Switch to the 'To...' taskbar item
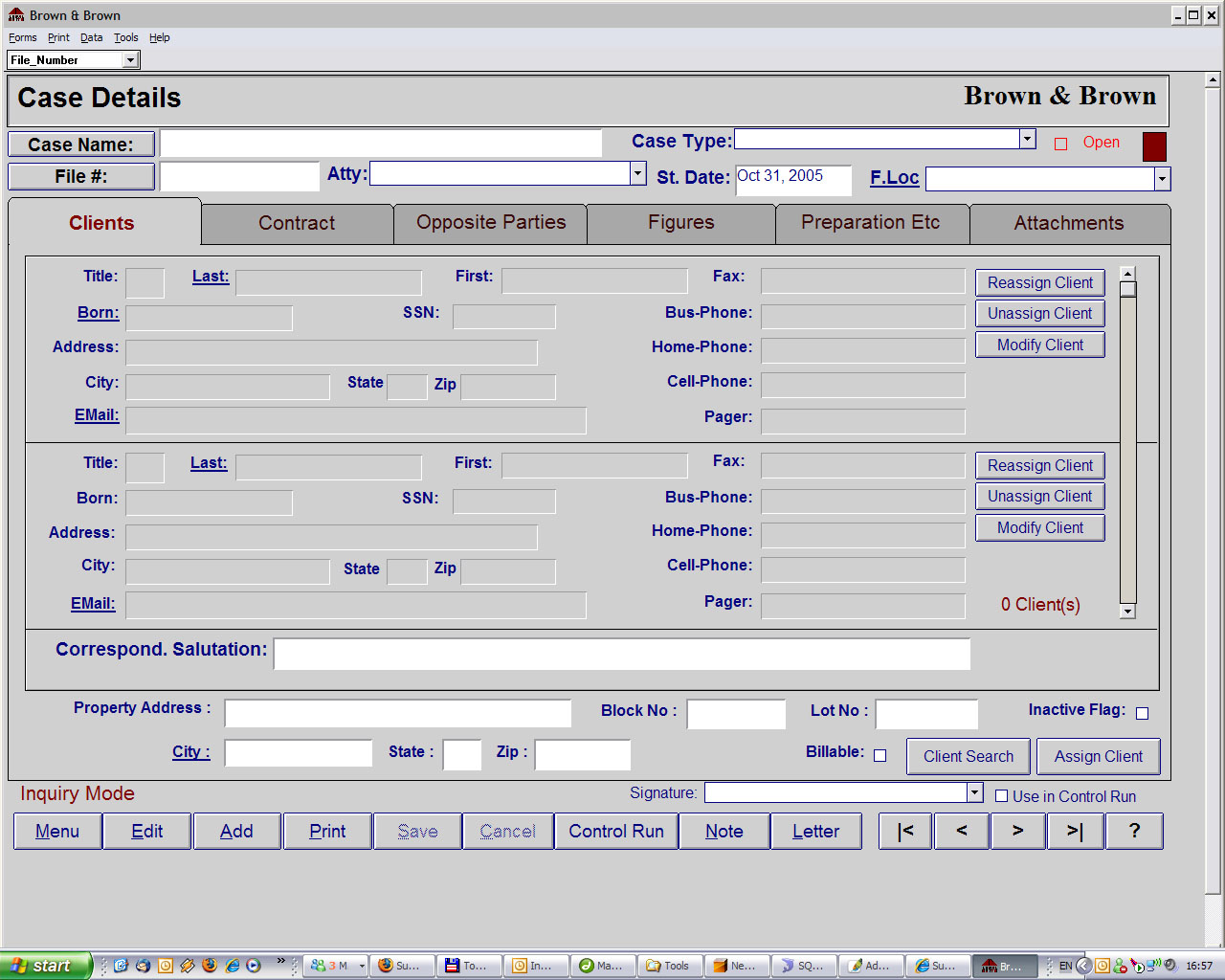1225x980 pixels. tap(470, 966)
